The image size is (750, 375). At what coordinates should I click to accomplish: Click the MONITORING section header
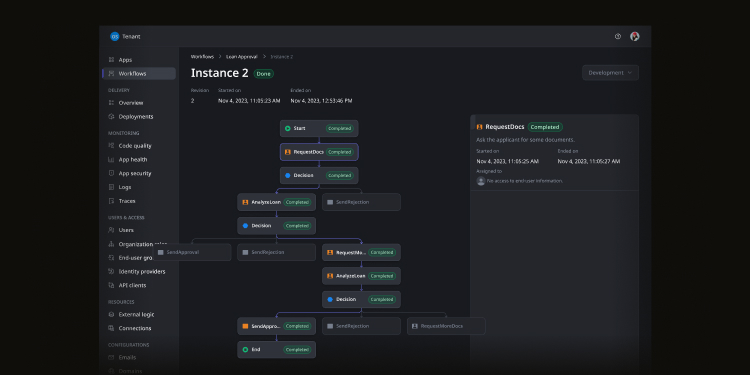click(124, 133)
